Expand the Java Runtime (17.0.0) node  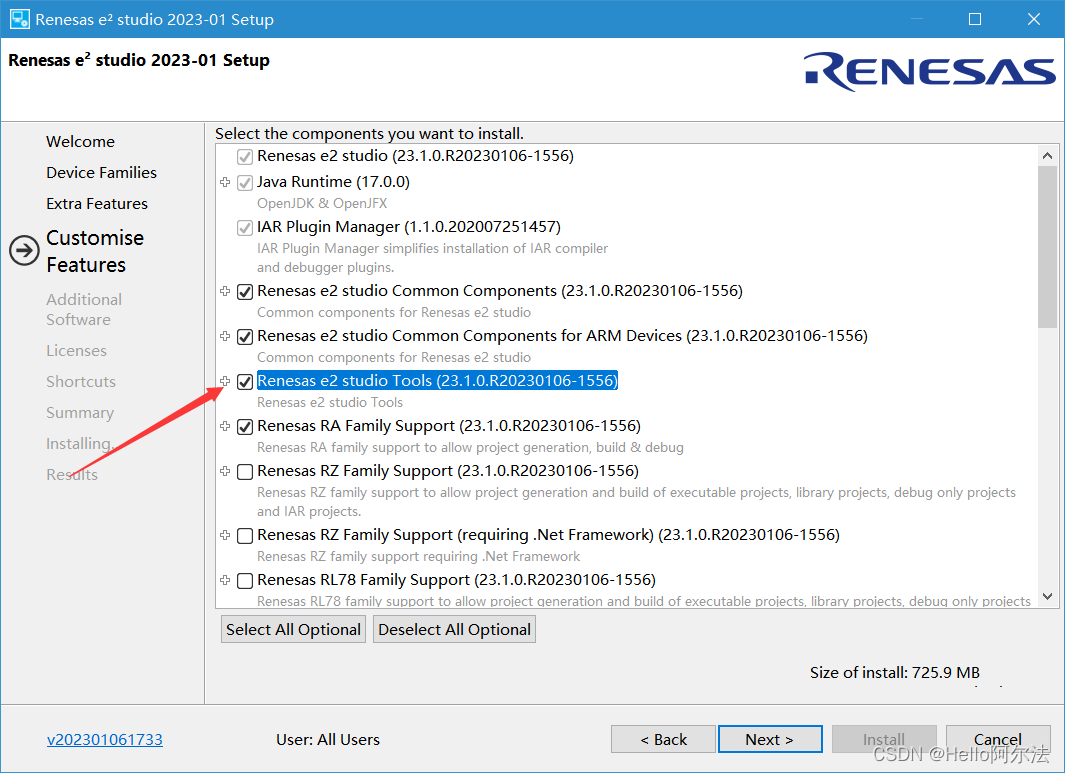226,182
